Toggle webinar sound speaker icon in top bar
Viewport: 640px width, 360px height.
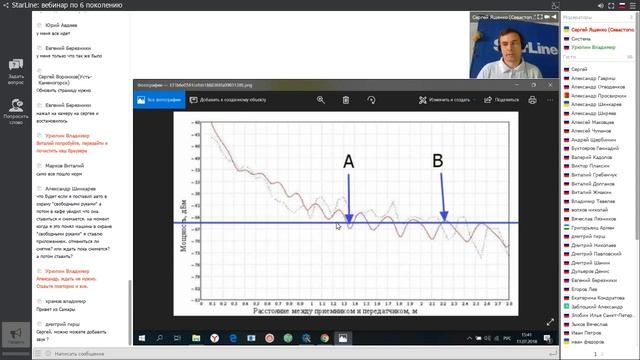click(x=600, y=6)
